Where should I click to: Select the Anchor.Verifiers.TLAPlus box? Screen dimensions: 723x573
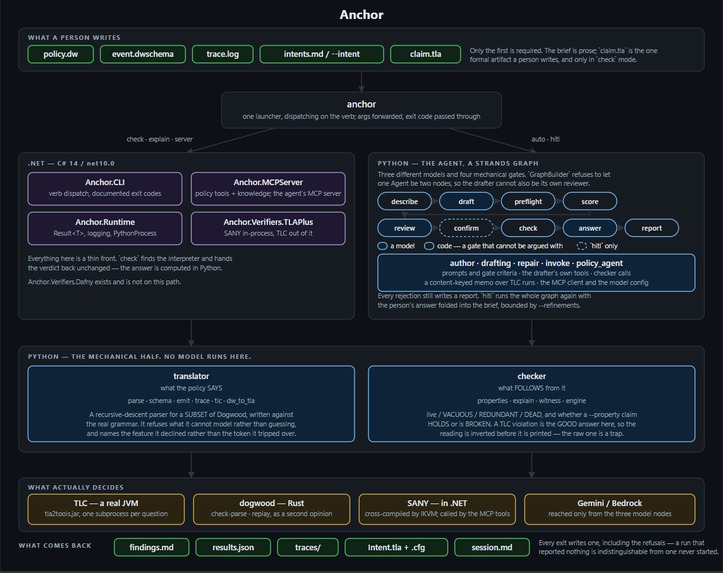pos(268,228)
